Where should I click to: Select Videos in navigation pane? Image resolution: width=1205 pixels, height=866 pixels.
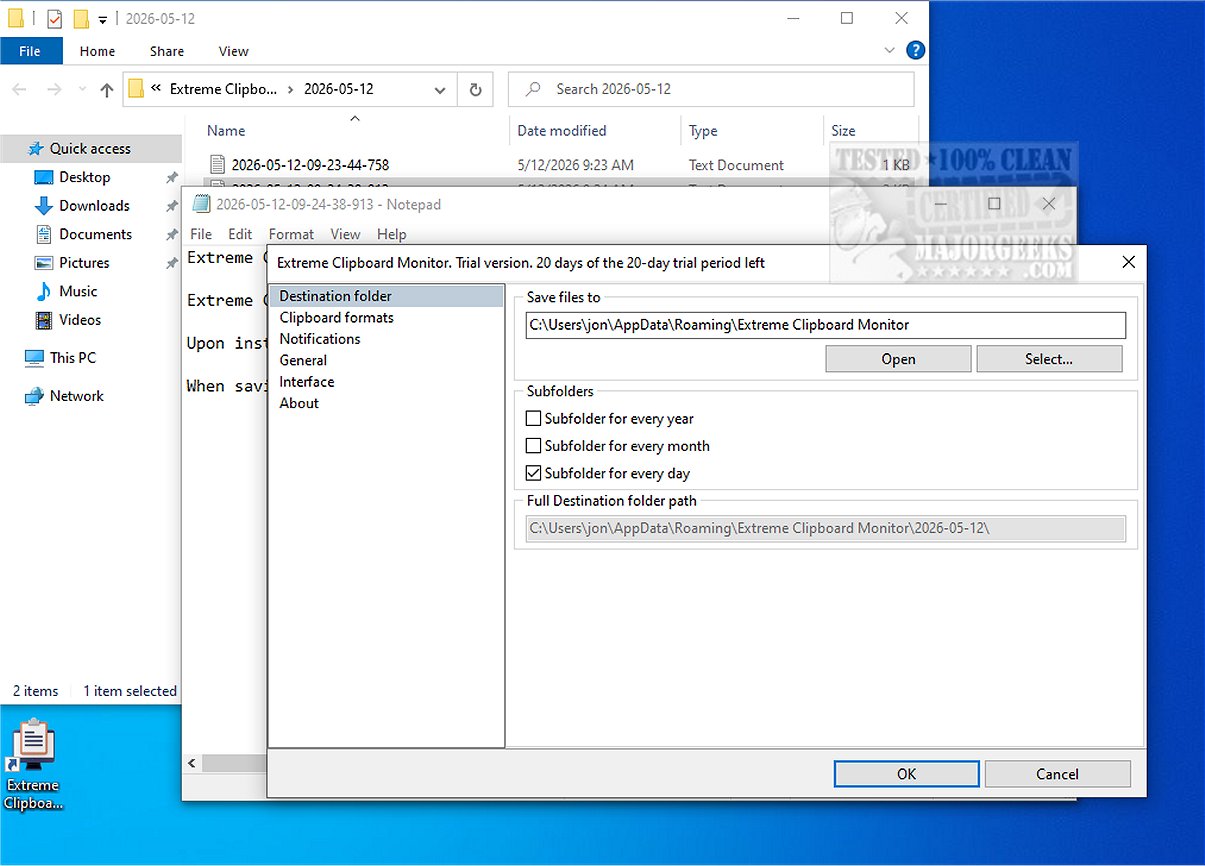click(80, 320)
